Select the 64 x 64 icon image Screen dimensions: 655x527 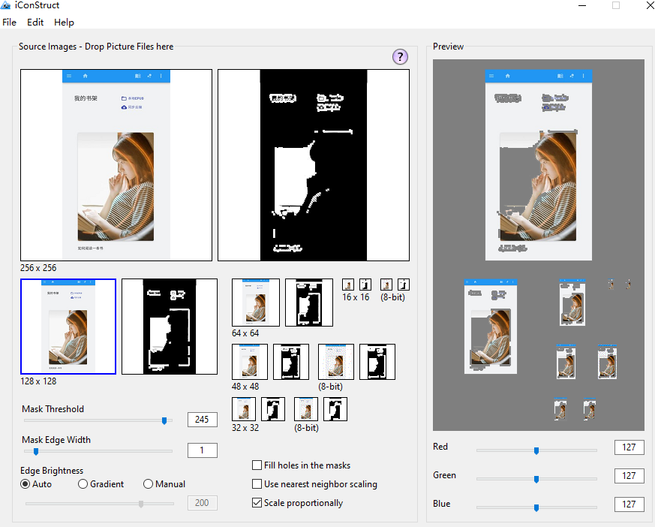(256, 302)
